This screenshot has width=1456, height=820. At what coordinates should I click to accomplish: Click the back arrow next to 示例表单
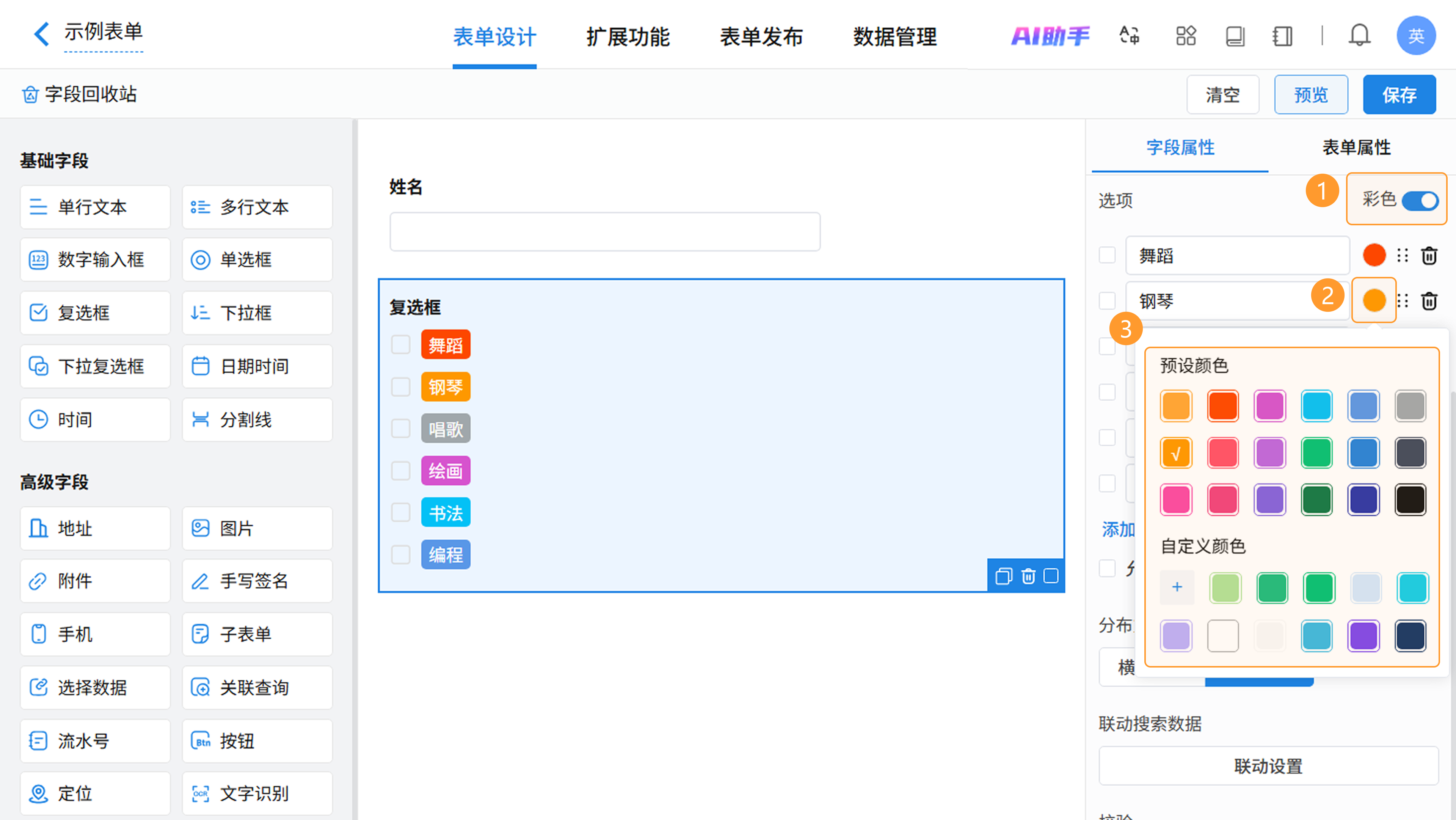coord(41,34)
